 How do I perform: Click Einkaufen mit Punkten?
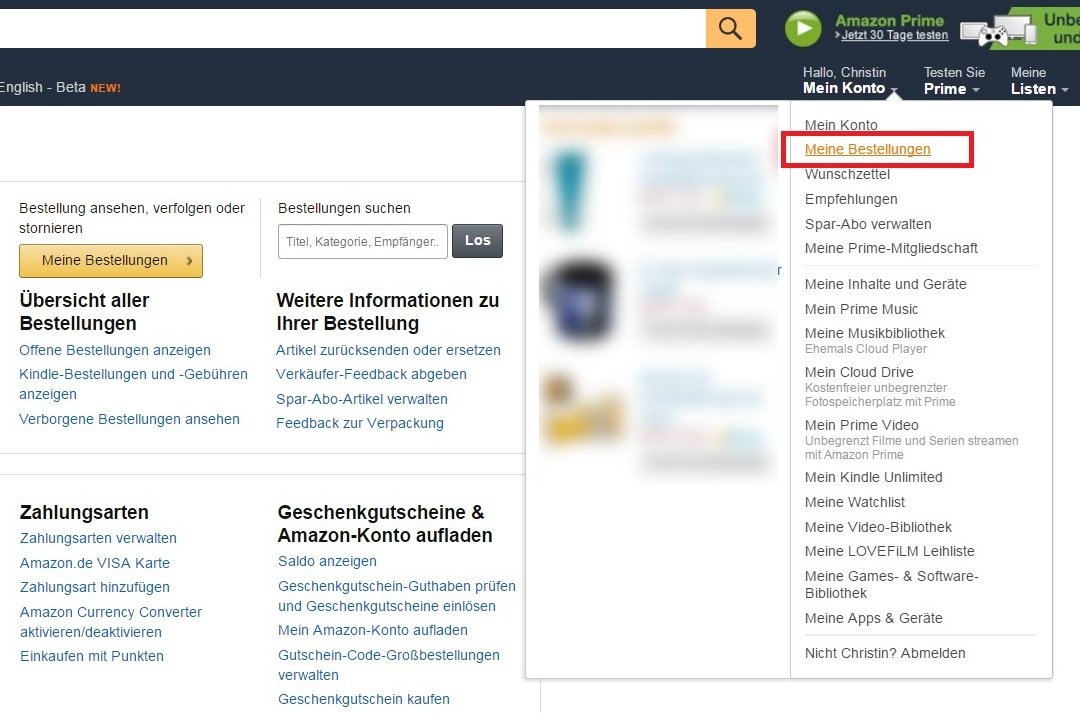tap(92, 656)
